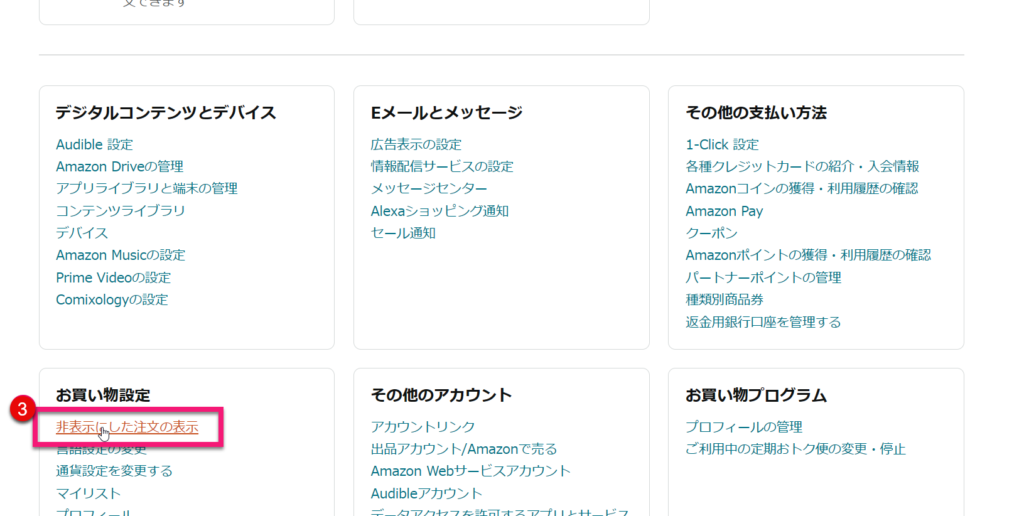This screenshot has height=516, width=1024.
Task: Click the 広告表示の設定 link
Action: (x=416, y=145)
